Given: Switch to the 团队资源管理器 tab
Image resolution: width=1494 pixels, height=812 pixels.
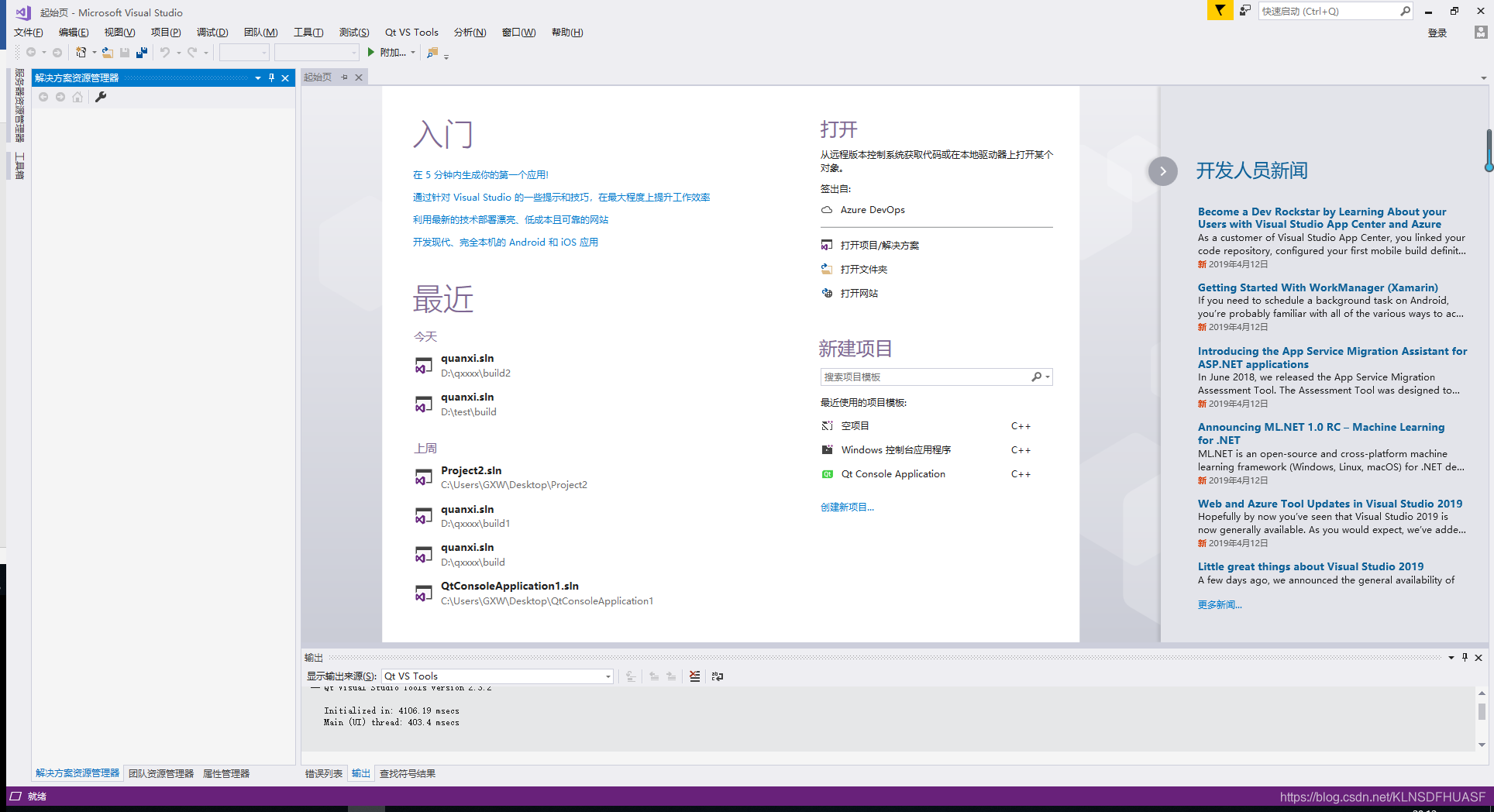Looking at the screenshot, I should click(161, 773).
